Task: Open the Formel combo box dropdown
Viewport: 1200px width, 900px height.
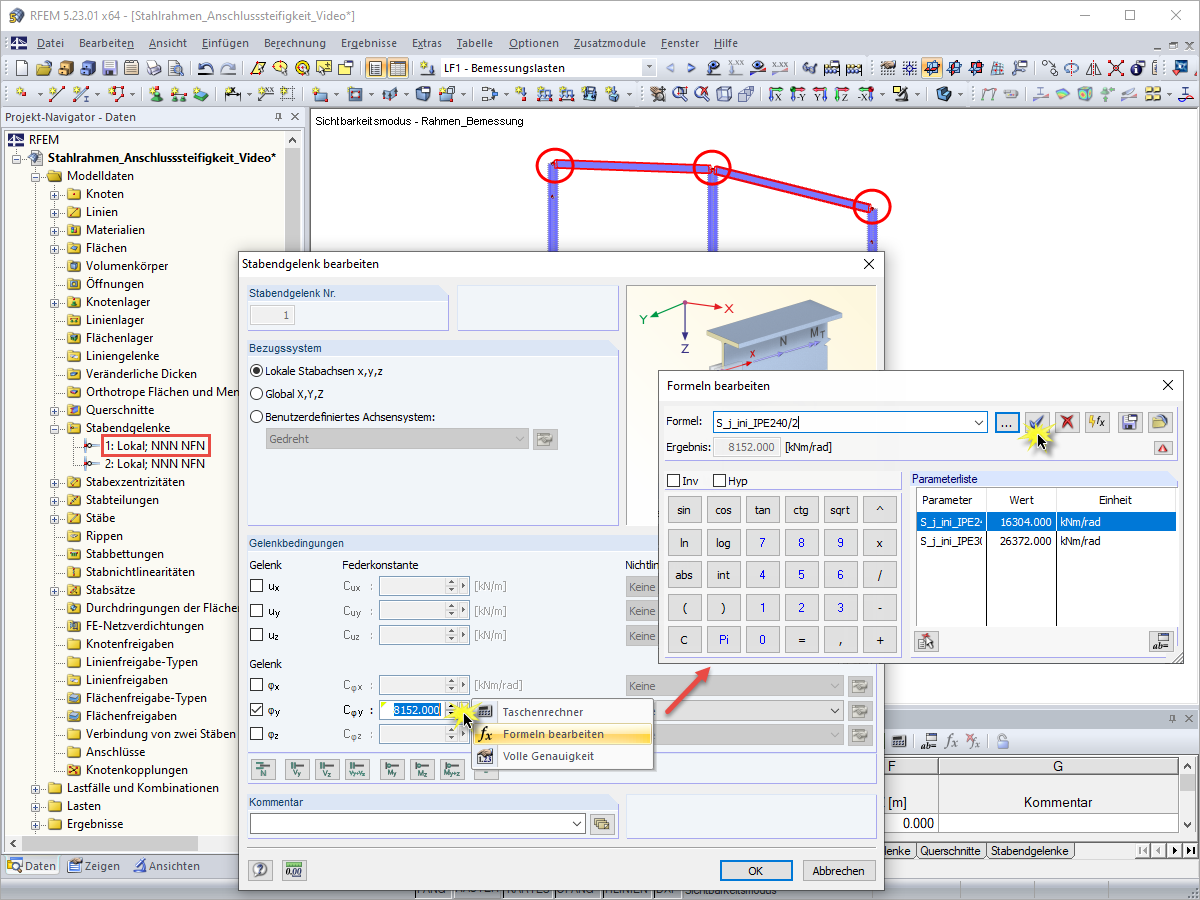Action: 979,423
